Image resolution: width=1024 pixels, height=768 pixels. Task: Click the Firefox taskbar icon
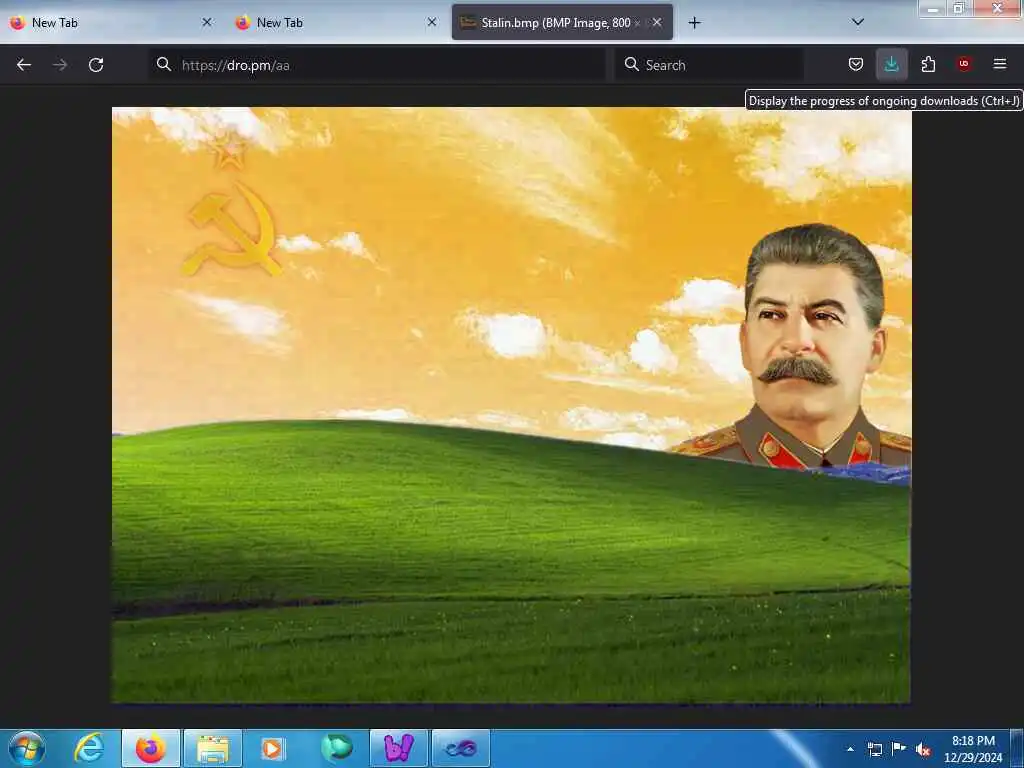[x=151, y=748]
